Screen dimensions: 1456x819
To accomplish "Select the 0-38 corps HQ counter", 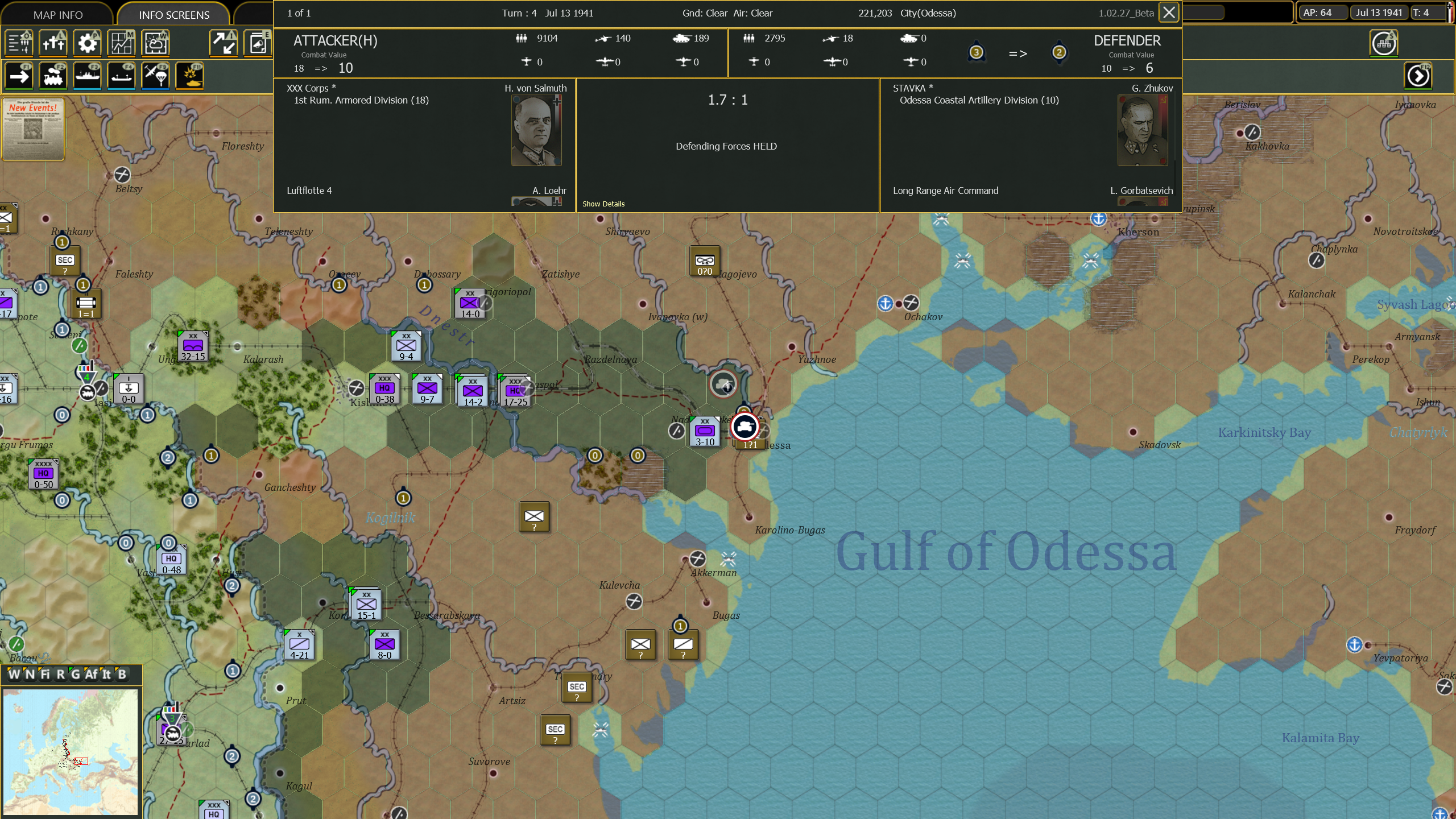I will 384,389.
